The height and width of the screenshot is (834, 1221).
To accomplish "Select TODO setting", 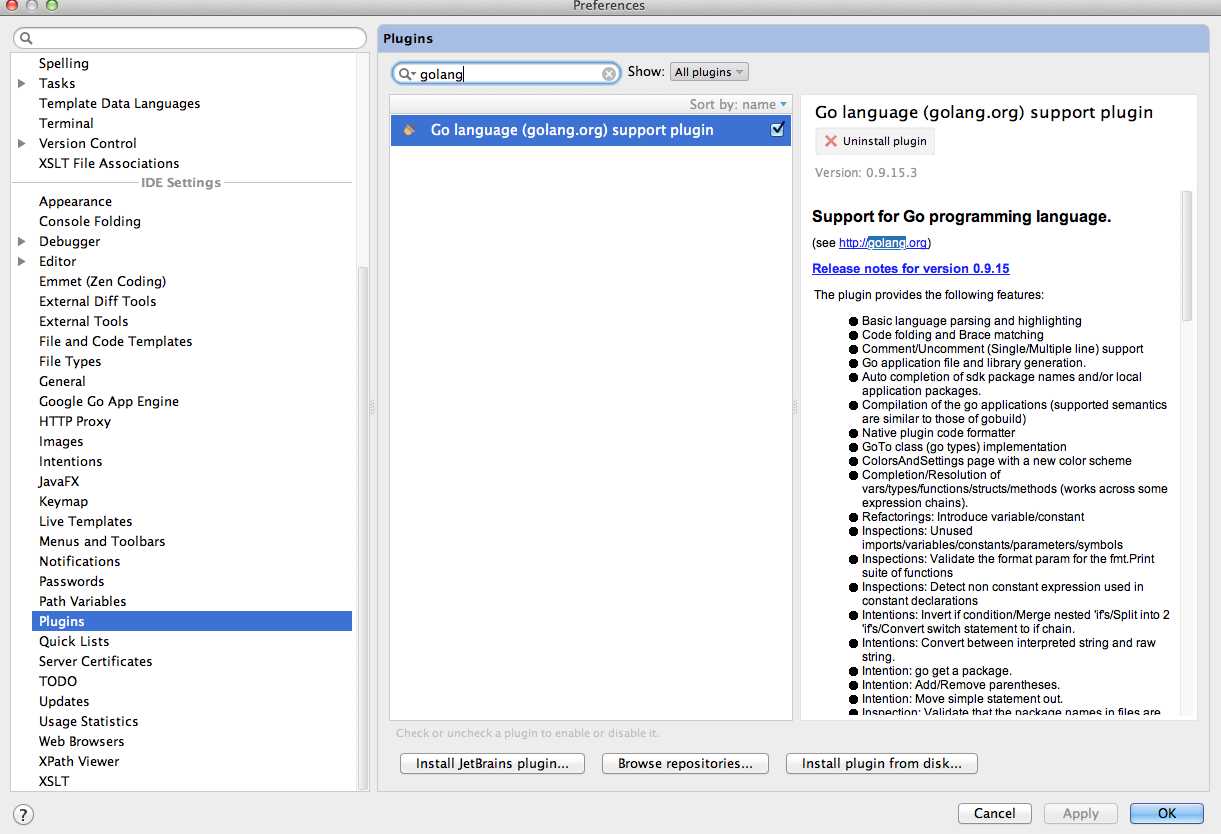I will coord(58,682).
